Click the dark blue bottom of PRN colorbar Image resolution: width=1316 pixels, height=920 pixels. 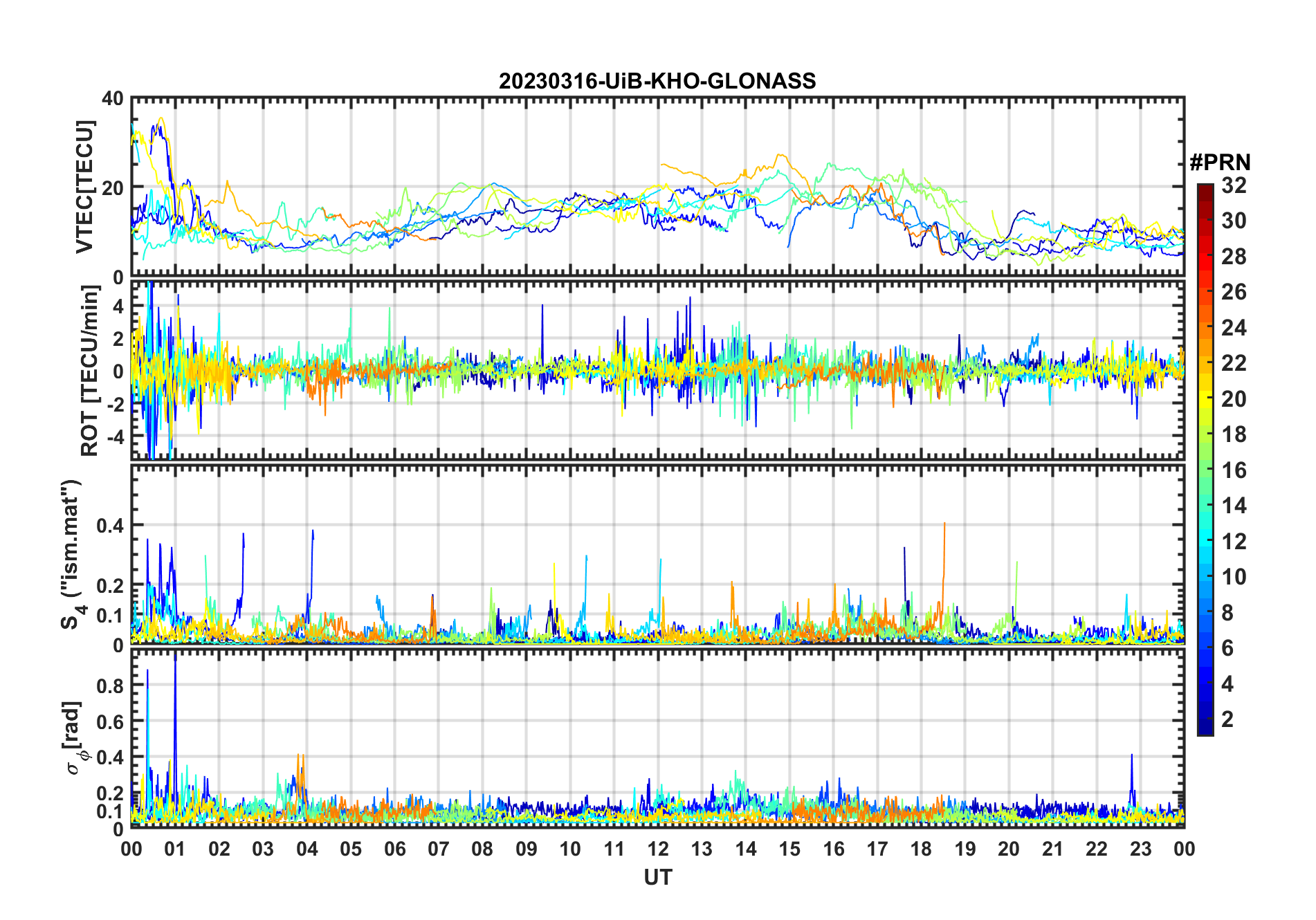(1205, 728)
